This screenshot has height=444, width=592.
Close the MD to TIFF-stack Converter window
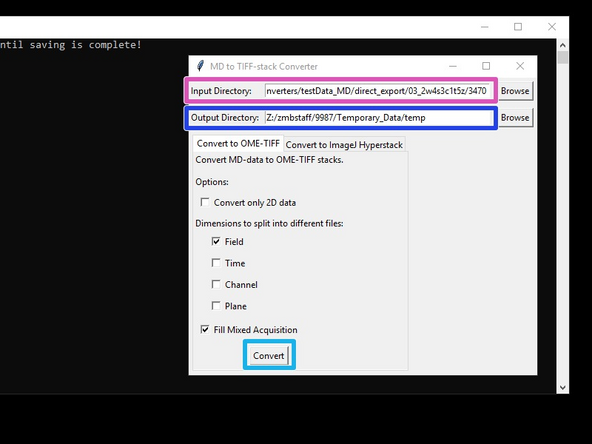coord(520,66)
